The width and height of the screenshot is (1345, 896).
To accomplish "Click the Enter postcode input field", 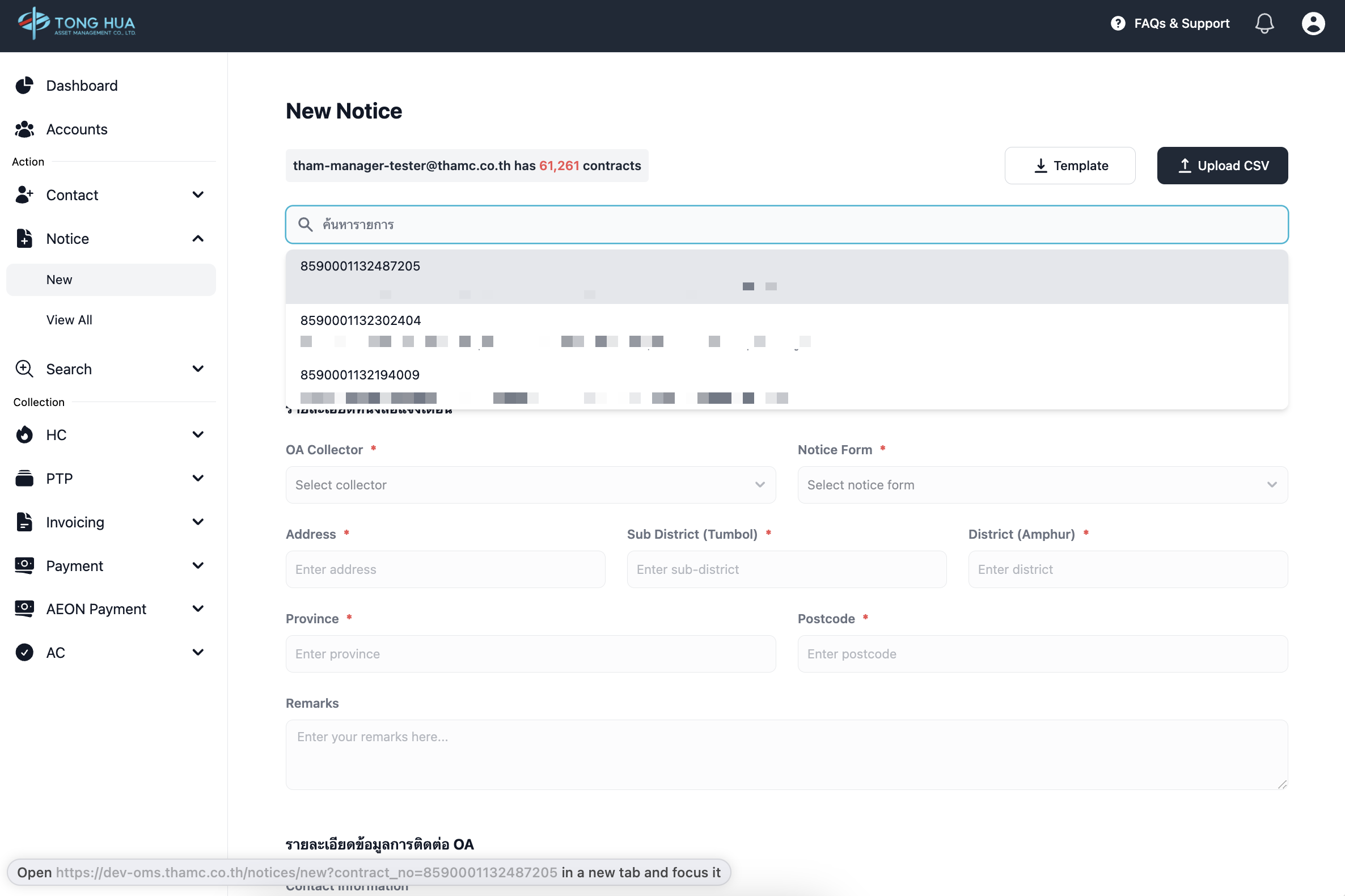I will click(x=1042, y=654).
